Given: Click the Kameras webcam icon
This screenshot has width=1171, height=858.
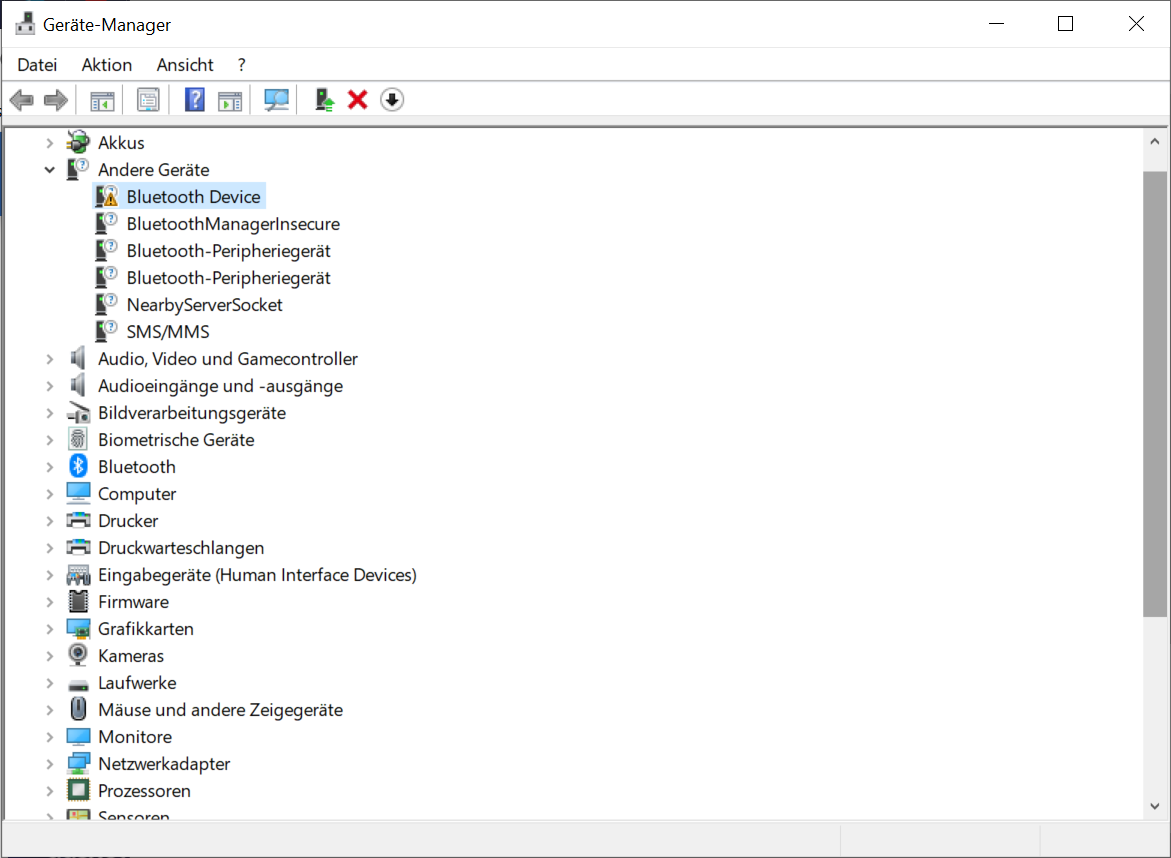Looking at the screenshot, I should [78, 655].
